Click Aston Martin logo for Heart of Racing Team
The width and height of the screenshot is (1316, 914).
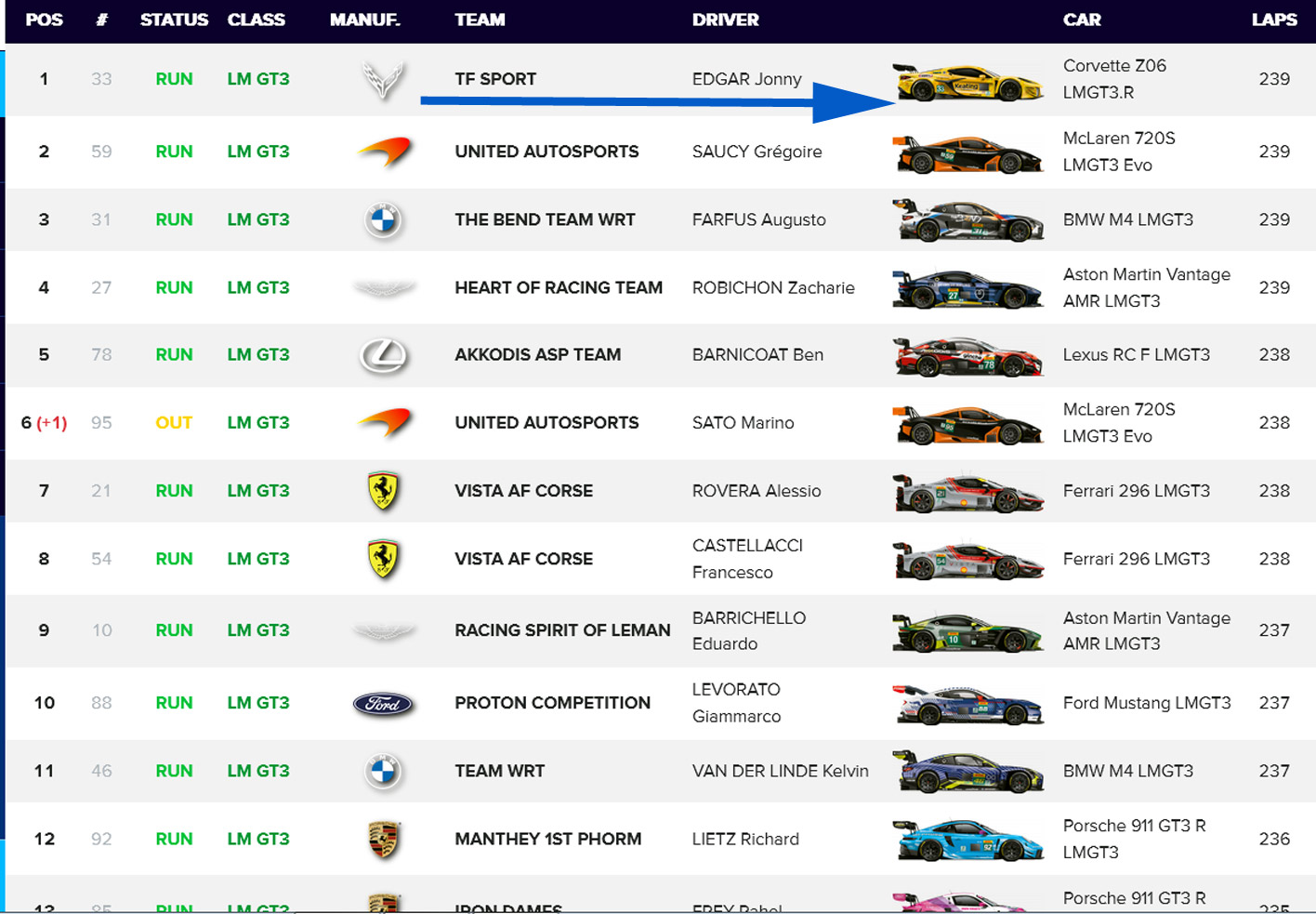point(384,288)
